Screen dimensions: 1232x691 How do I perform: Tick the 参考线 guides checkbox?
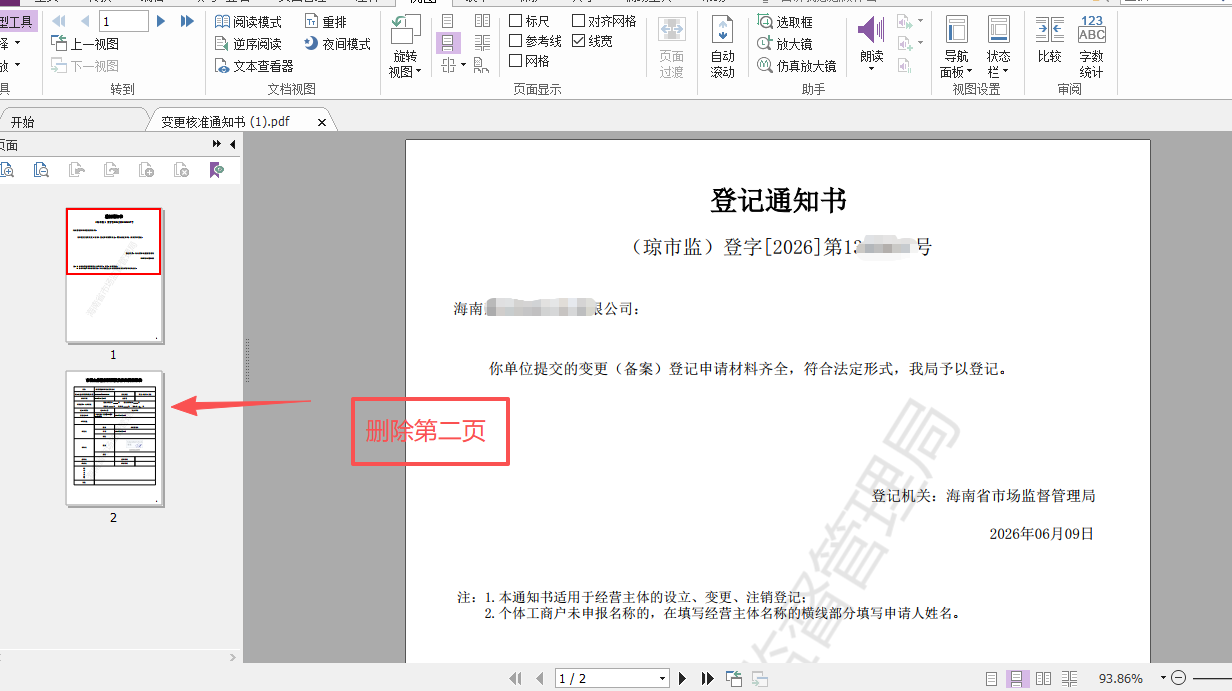click(515, 41)
